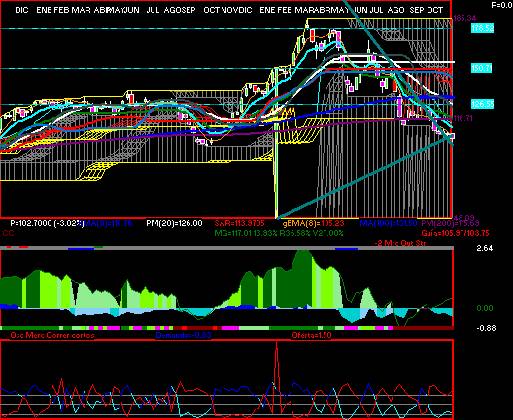Click the red CC label below price readout
This screenshot has width=513, height=420.
tap(8, 233)
